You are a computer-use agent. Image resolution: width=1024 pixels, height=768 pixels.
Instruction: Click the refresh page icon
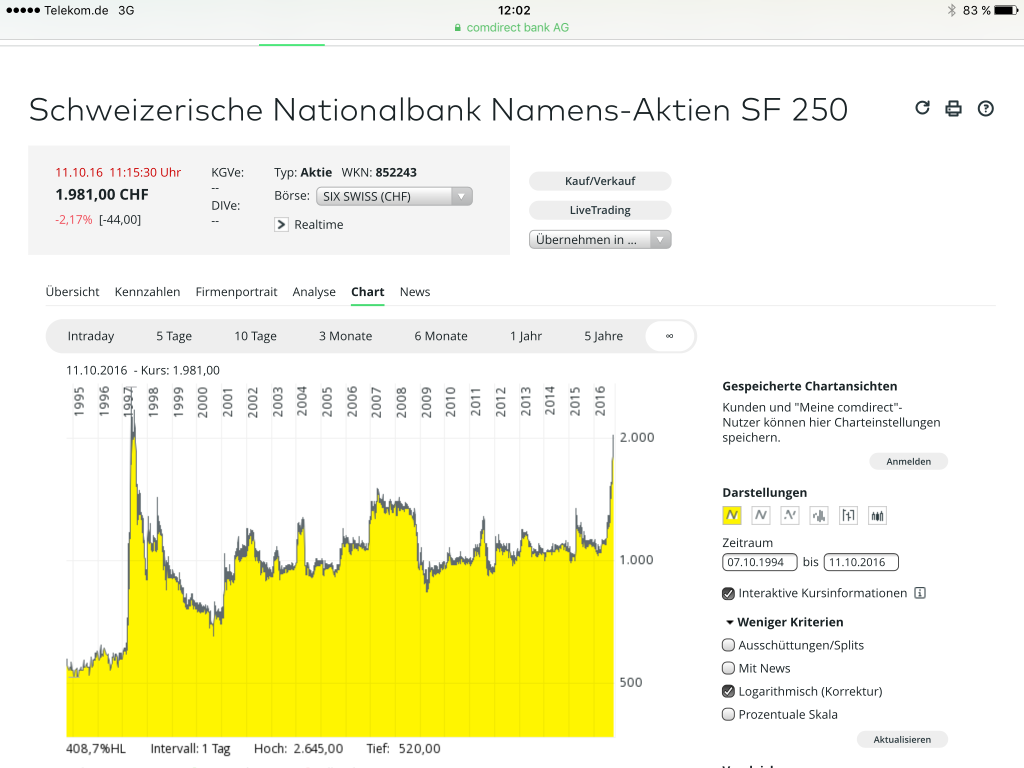[x=923, y=108]
